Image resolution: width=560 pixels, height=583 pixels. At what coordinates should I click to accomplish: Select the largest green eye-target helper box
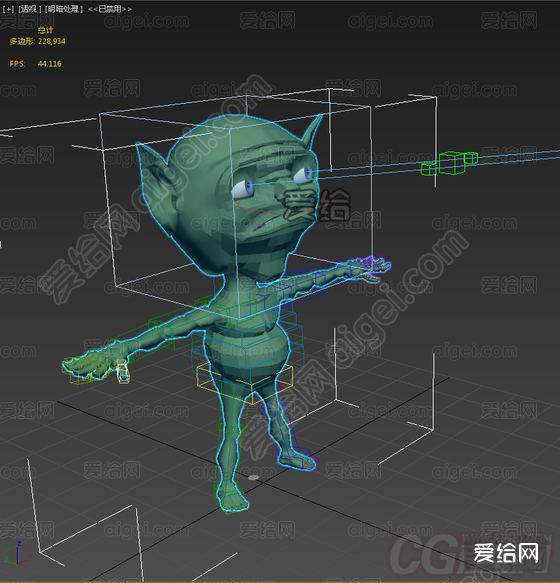pos(452,162)
